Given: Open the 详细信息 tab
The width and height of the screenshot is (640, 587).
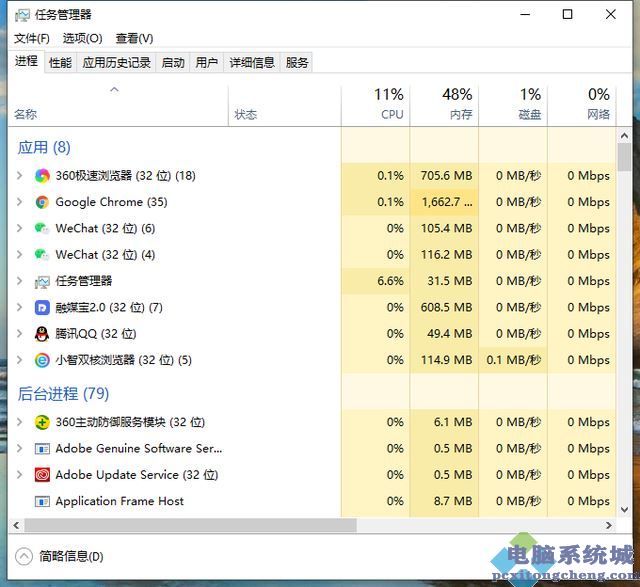Looking at the screenshot, I should 252,62.
